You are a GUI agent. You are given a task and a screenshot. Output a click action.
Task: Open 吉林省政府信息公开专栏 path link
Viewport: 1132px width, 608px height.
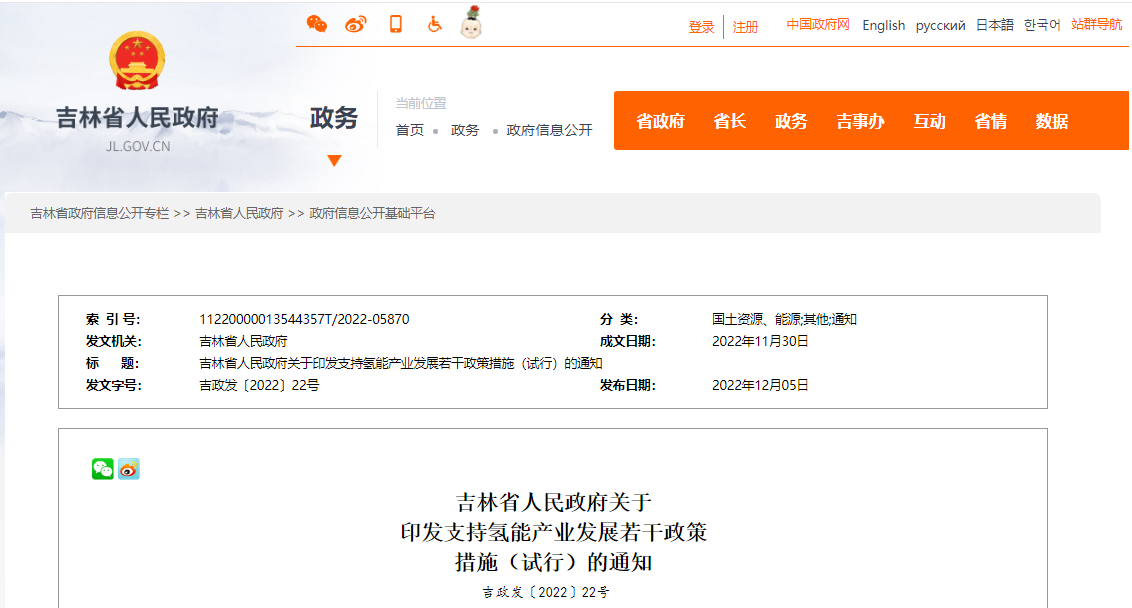pyautogui.click(x=99, y=213)
